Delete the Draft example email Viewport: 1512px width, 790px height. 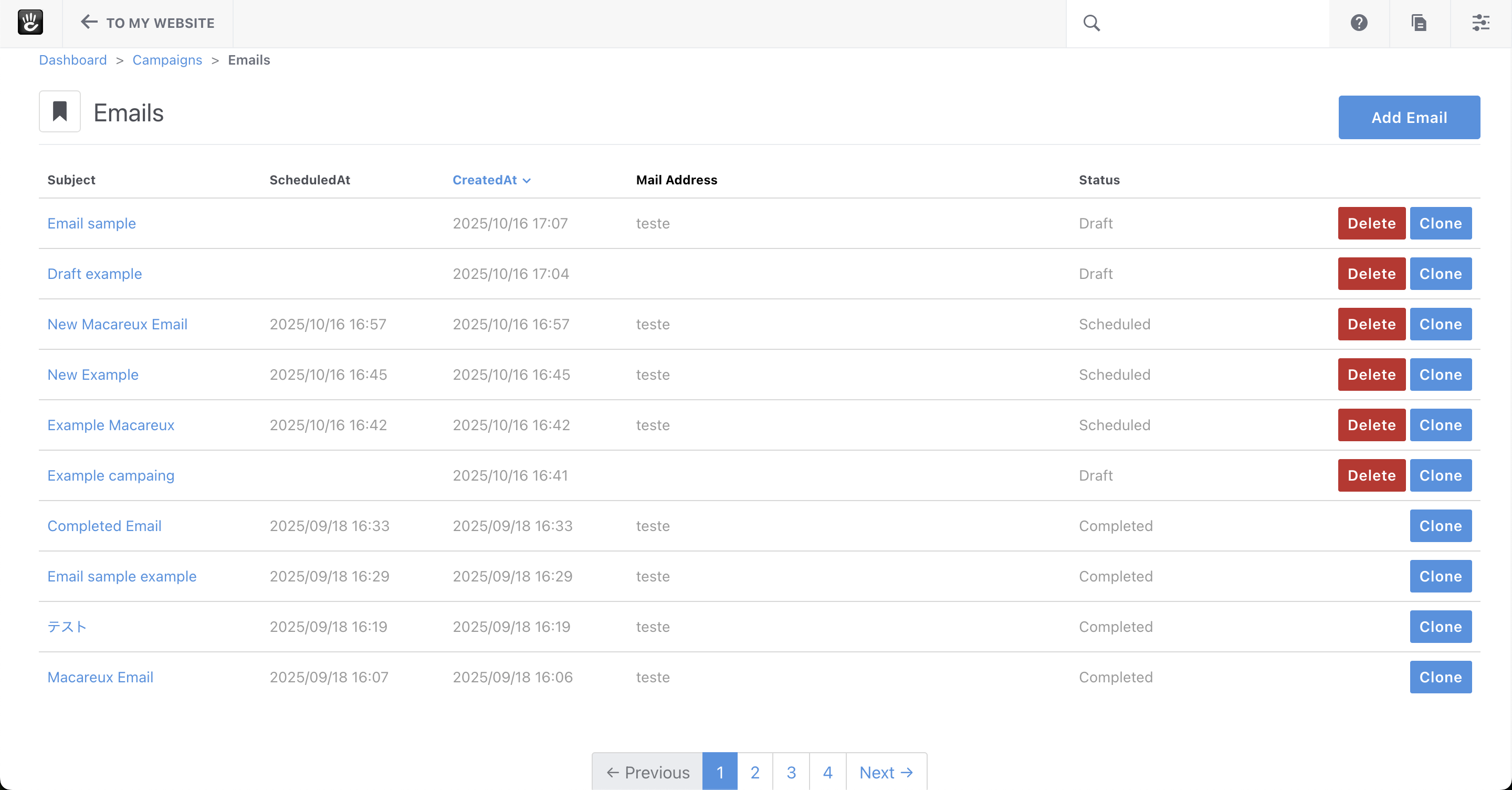1371,274
